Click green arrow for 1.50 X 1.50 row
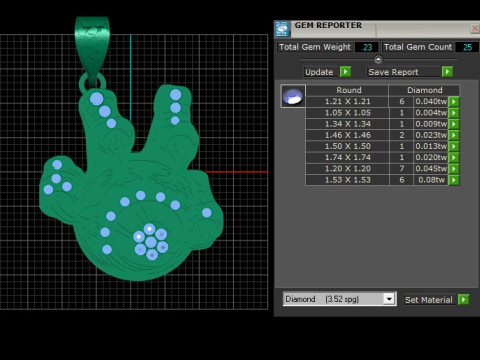This screenshot has width=480, height=360. 454,146
